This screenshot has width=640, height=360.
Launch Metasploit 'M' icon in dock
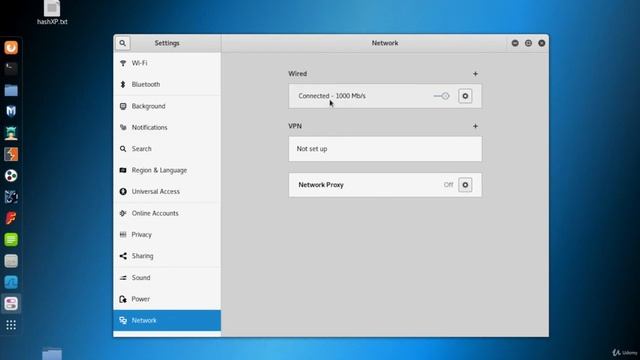tap(11, 111)
